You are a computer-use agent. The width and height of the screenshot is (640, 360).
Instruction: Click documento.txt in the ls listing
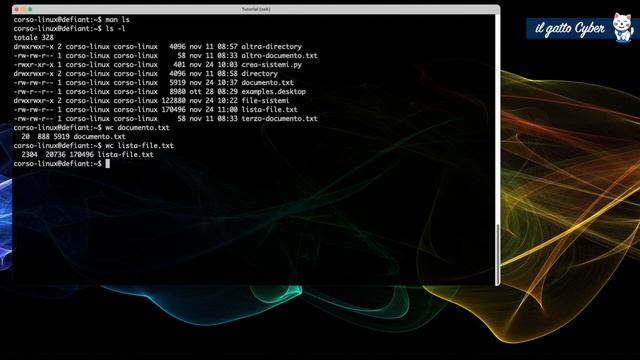tap(267, 82)
